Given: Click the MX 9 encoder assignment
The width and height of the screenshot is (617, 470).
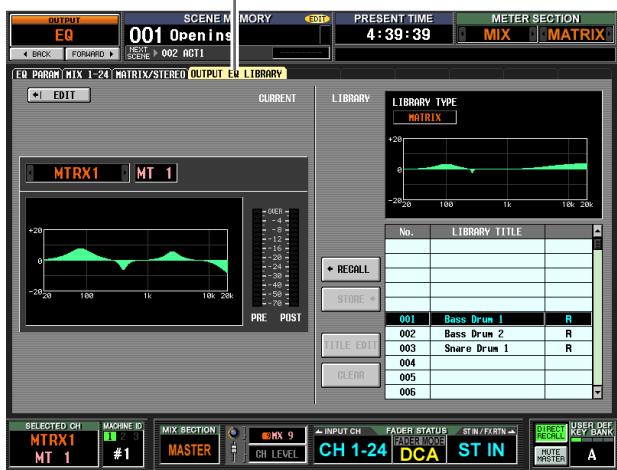Looking at the screenshot, I should click(277, 435).
